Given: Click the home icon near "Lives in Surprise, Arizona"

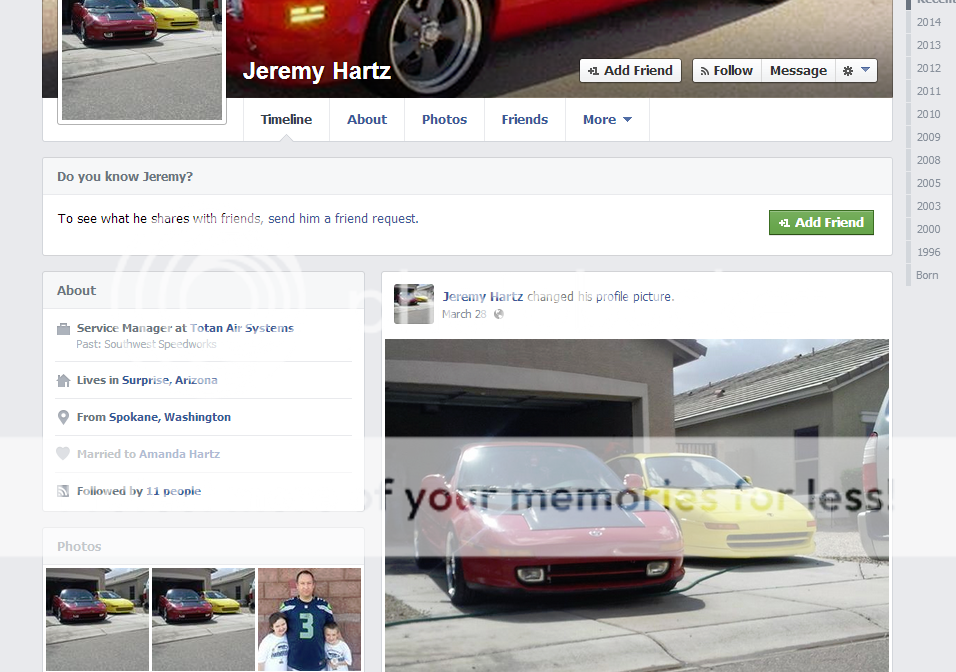Looking at the screenshot, I should (x=65, y=380).
